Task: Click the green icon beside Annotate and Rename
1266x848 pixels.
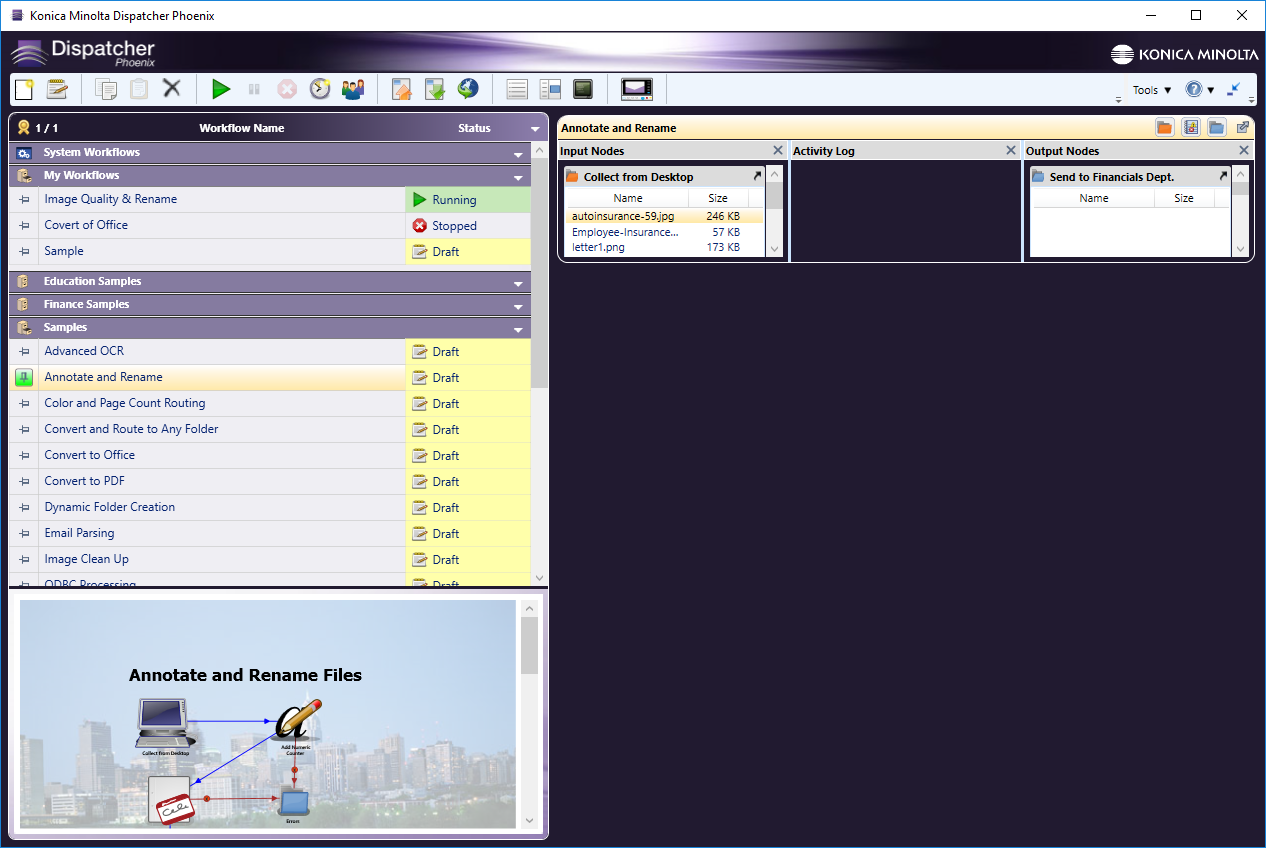Action: [24, 377]
